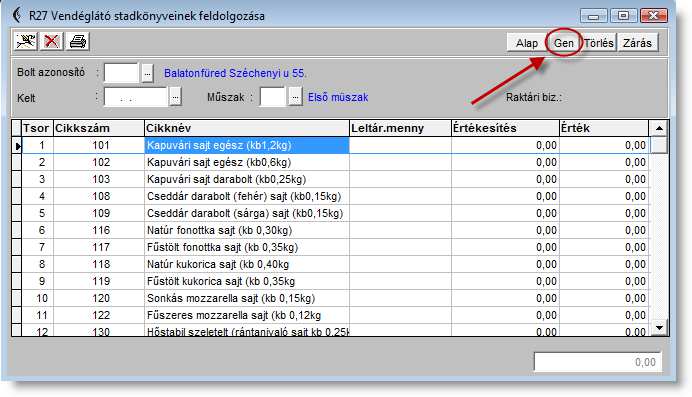The height and width of the screenshot is (397, 692).
Task: Click the scrollbar up arrow
Action: tap(659, 128)
